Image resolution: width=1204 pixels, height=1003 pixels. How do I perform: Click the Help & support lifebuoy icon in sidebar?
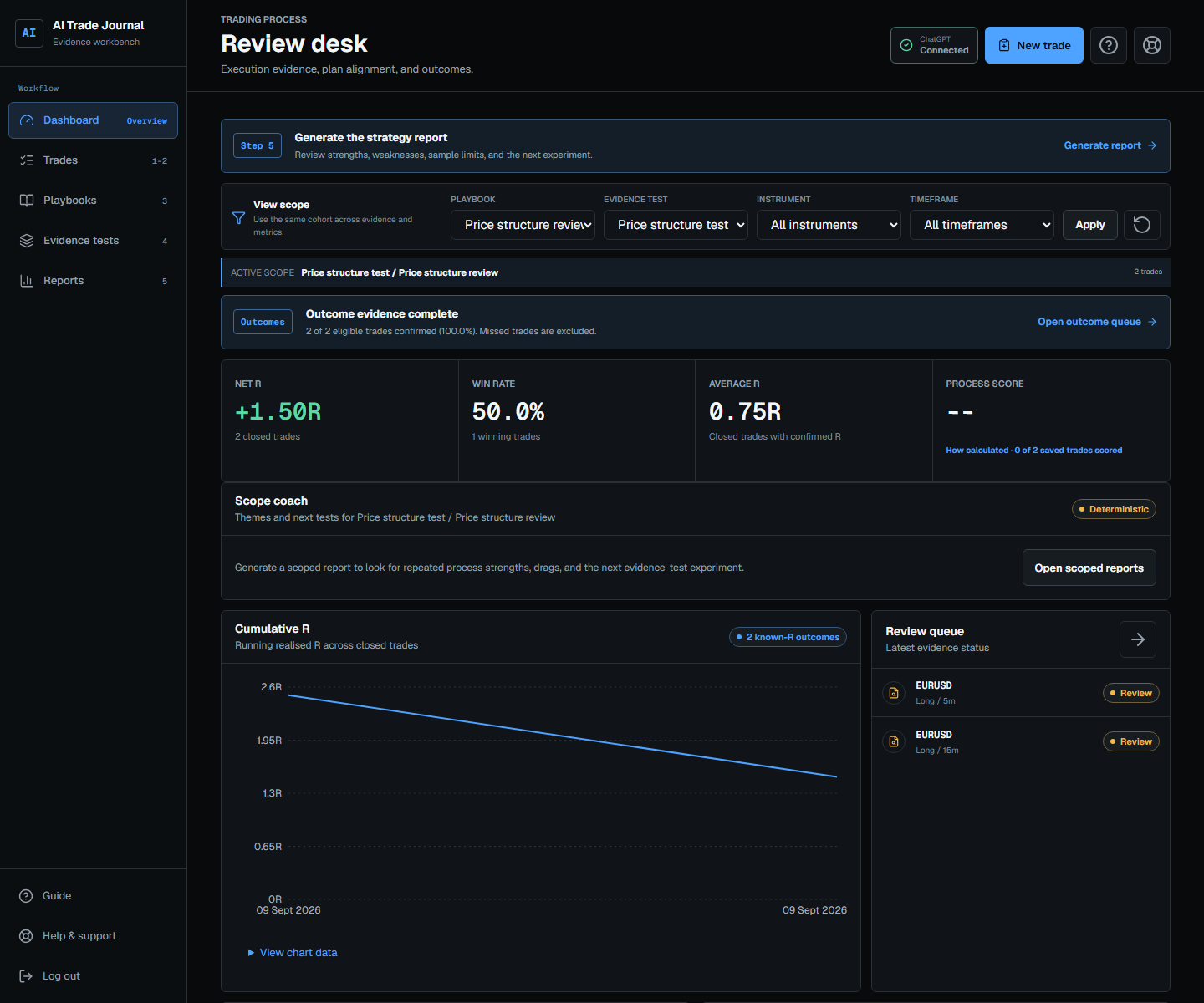[26, 936]
